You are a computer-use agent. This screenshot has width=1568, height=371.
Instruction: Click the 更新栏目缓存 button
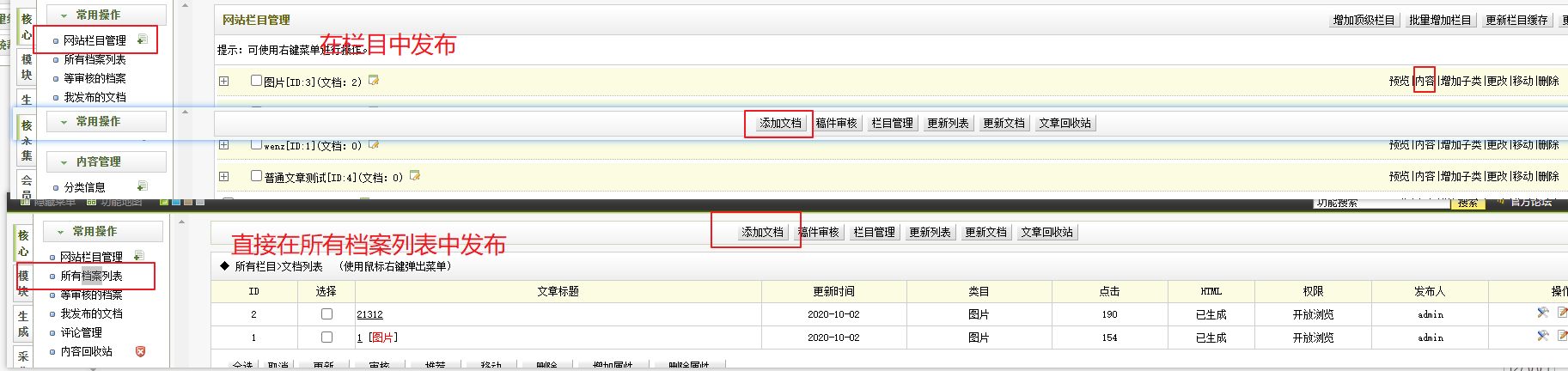coord(1516,20)
